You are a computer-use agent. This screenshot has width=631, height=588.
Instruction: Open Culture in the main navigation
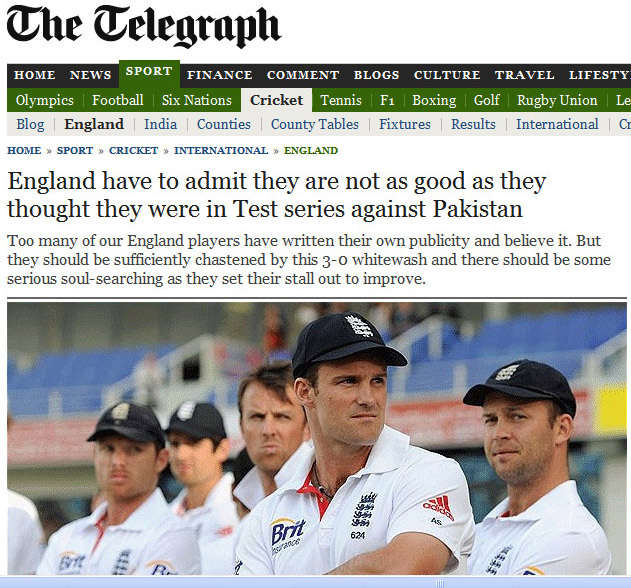(447, 75)
